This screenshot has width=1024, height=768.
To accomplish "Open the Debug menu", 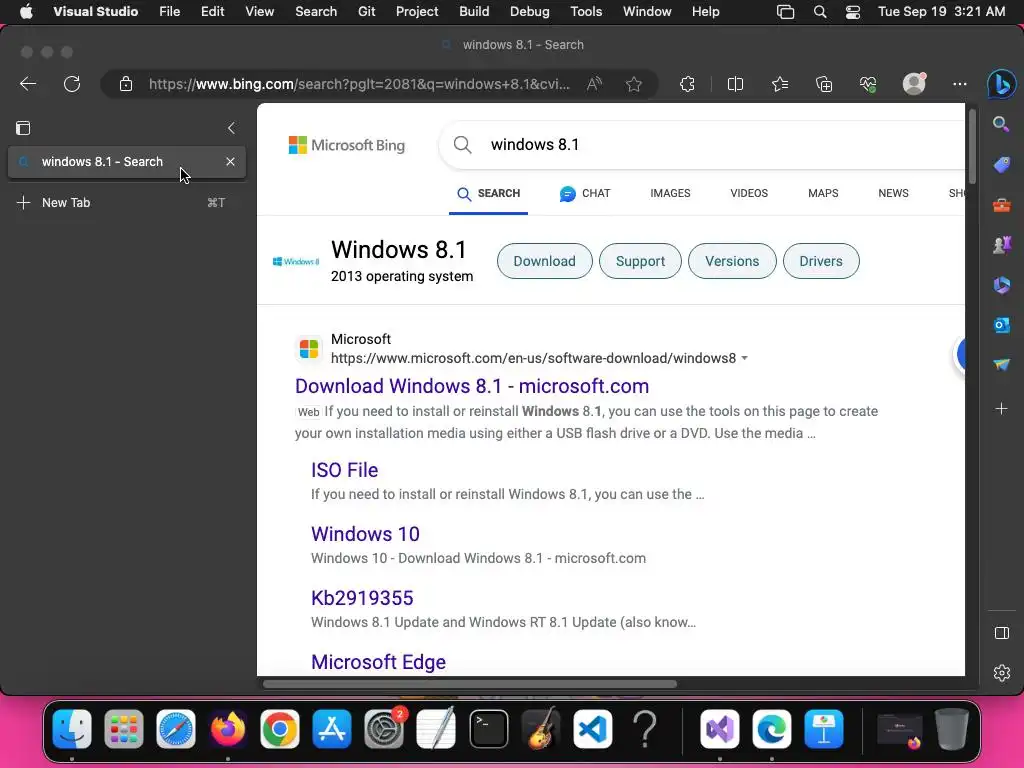I will (529, 12).
